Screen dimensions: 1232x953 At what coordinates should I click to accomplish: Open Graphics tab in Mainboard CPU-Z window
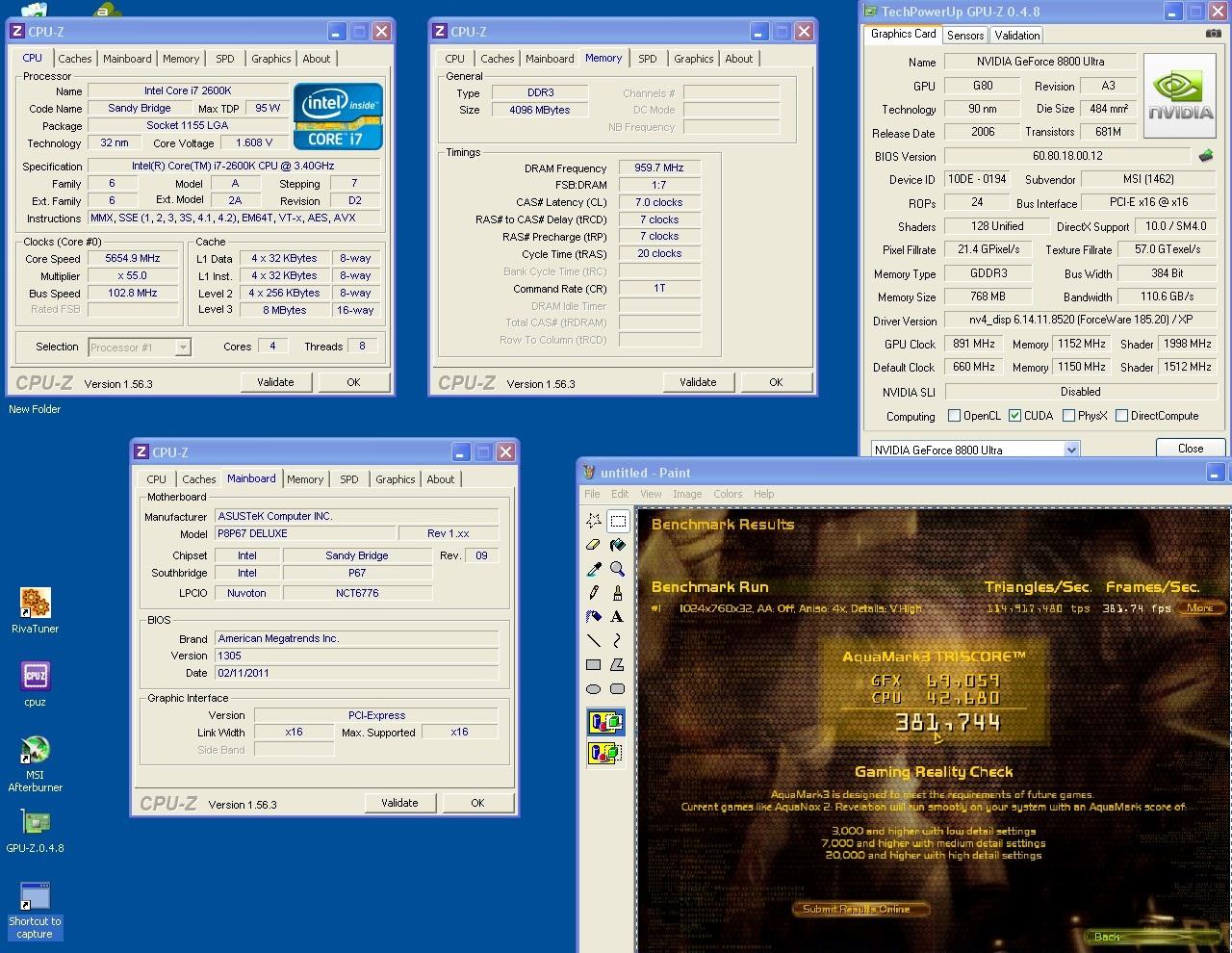396,479
